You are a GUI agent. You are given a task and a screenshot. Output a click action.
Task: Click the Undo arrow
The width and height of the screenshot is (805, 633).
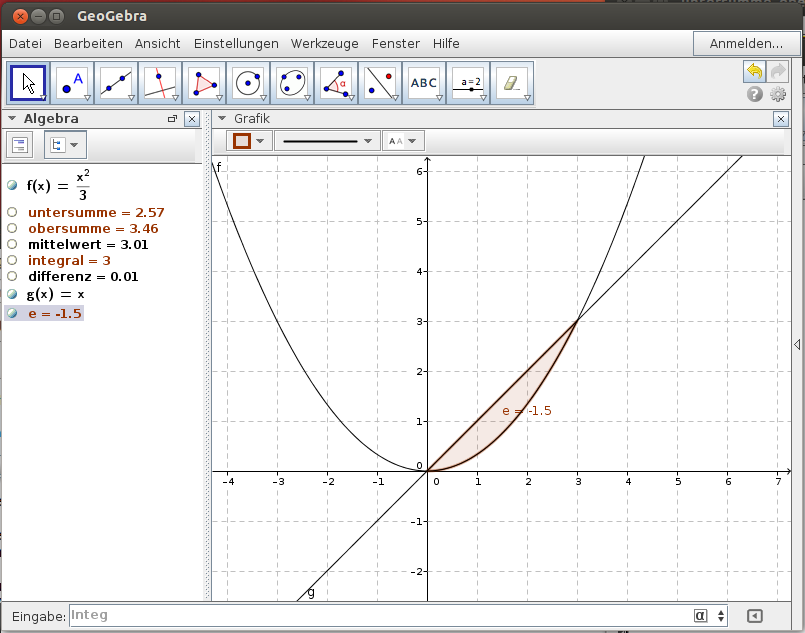pyautogui.click(x=754, y=71)
